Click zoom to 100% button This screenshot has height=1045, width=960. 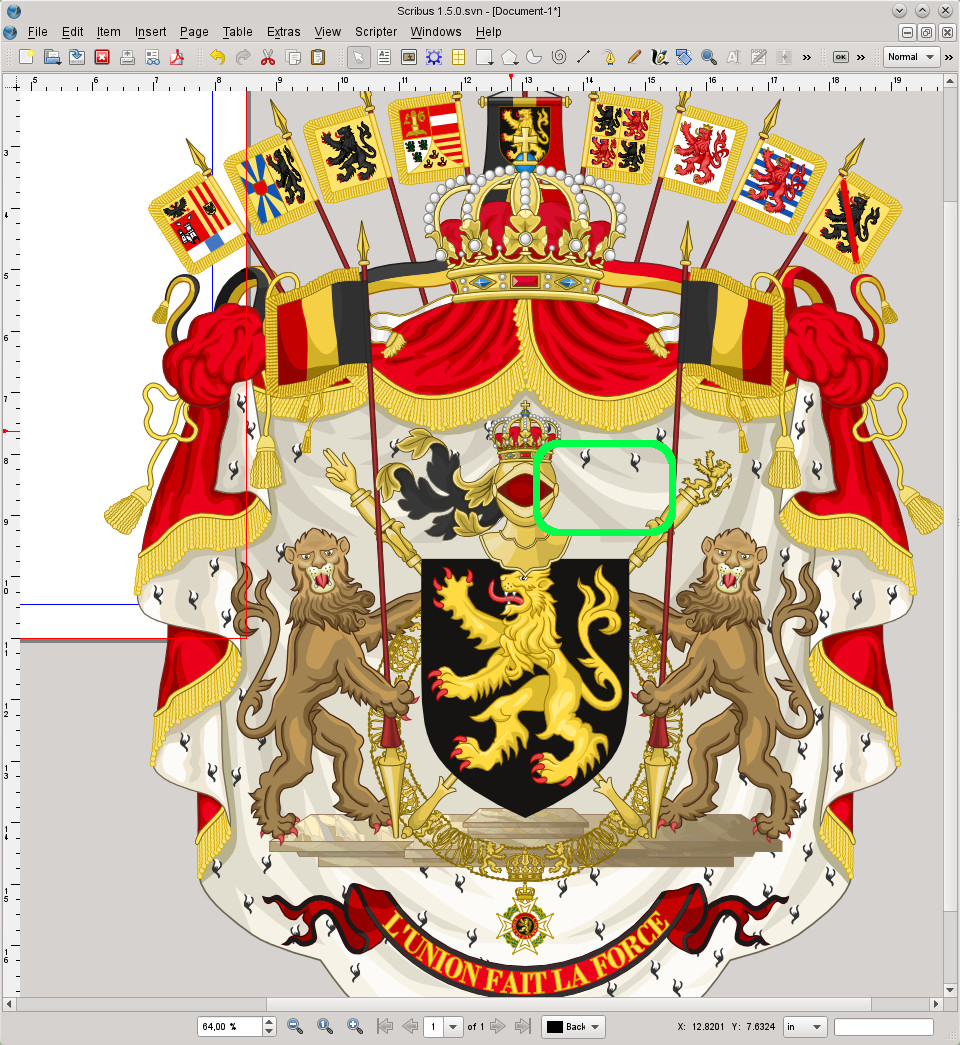tap(325, 1026)
